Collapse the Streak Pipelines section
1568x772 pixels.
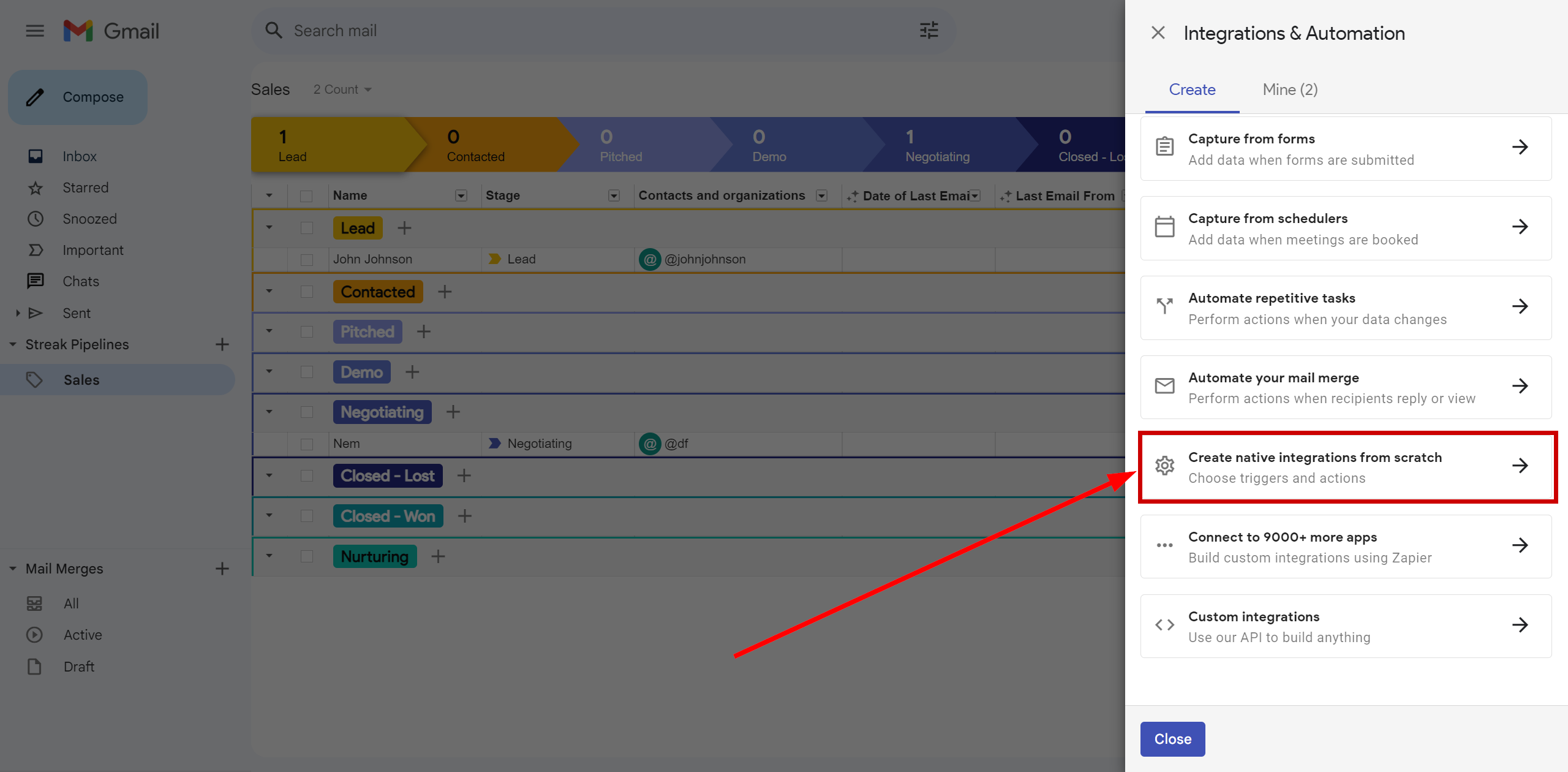13,344
